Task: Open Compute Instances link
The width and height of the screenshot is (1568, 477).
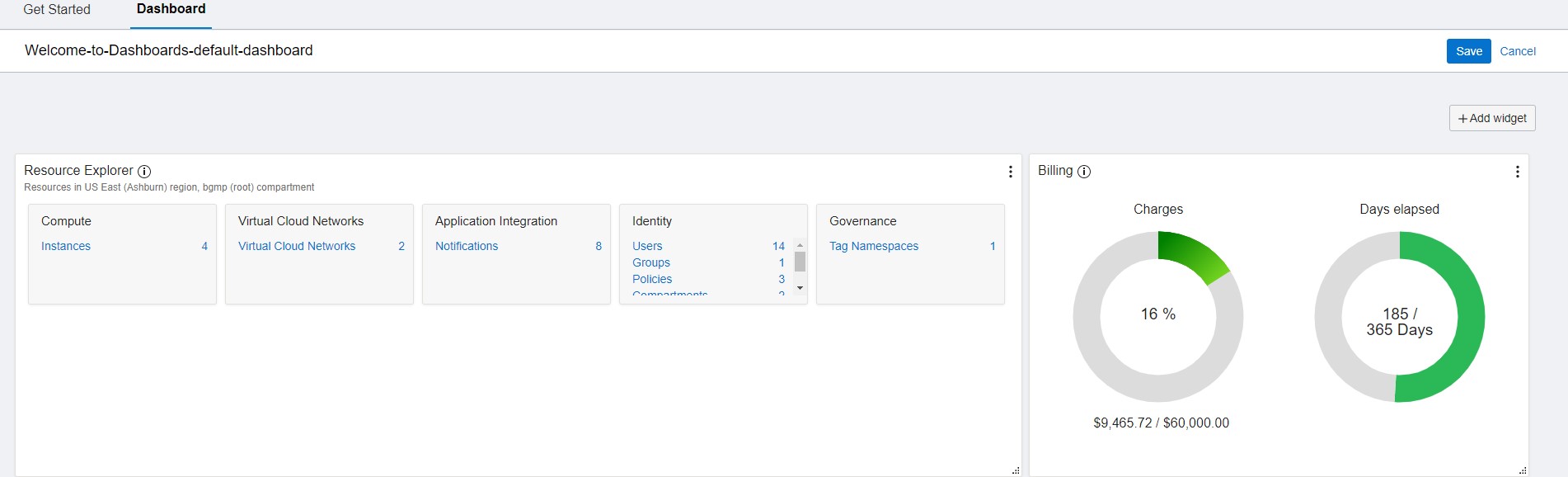Action: pyautogui.click(x=66, y=246)
